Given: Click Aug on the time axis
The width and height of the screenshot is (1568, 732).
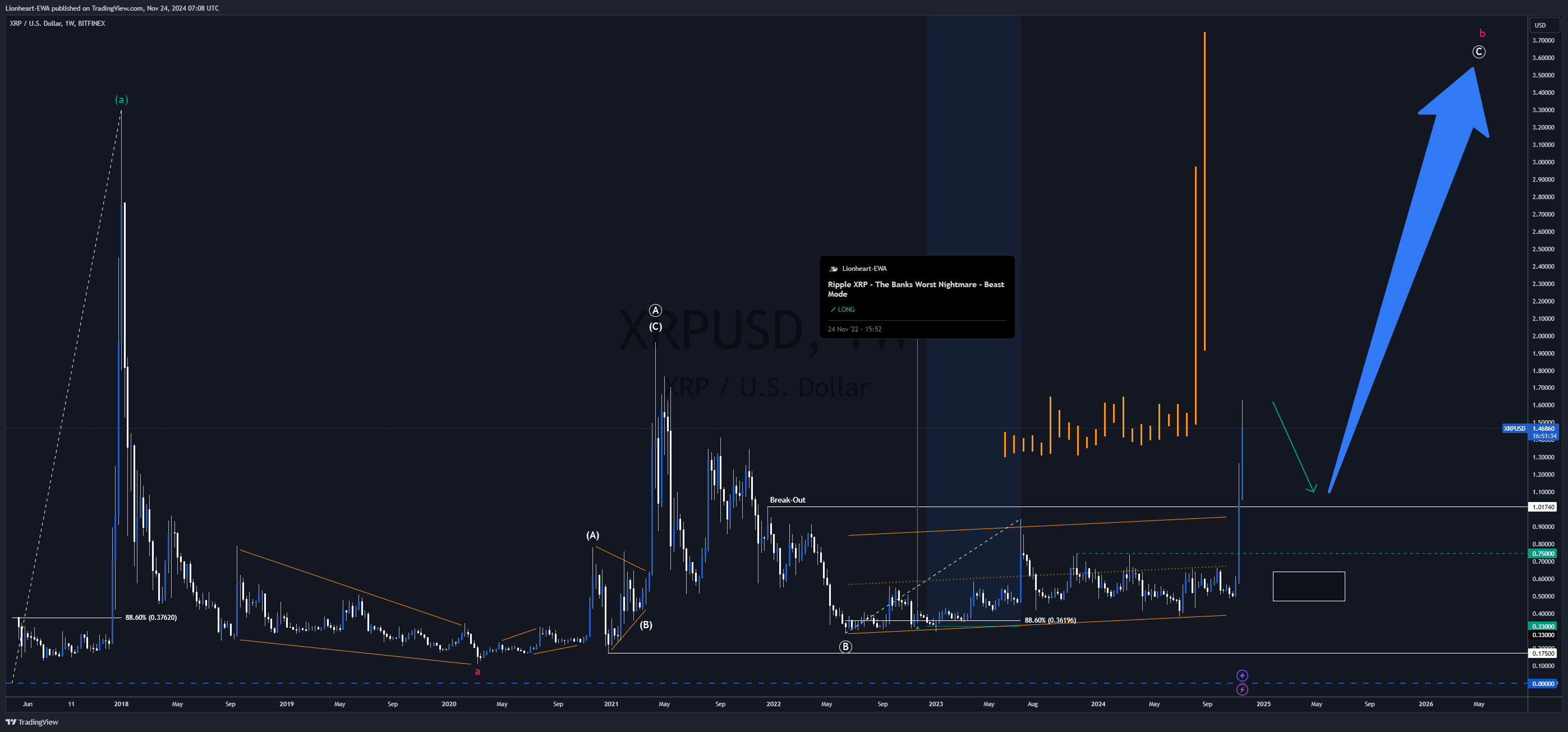Looking at the screenshot, I should [1032, 704].
